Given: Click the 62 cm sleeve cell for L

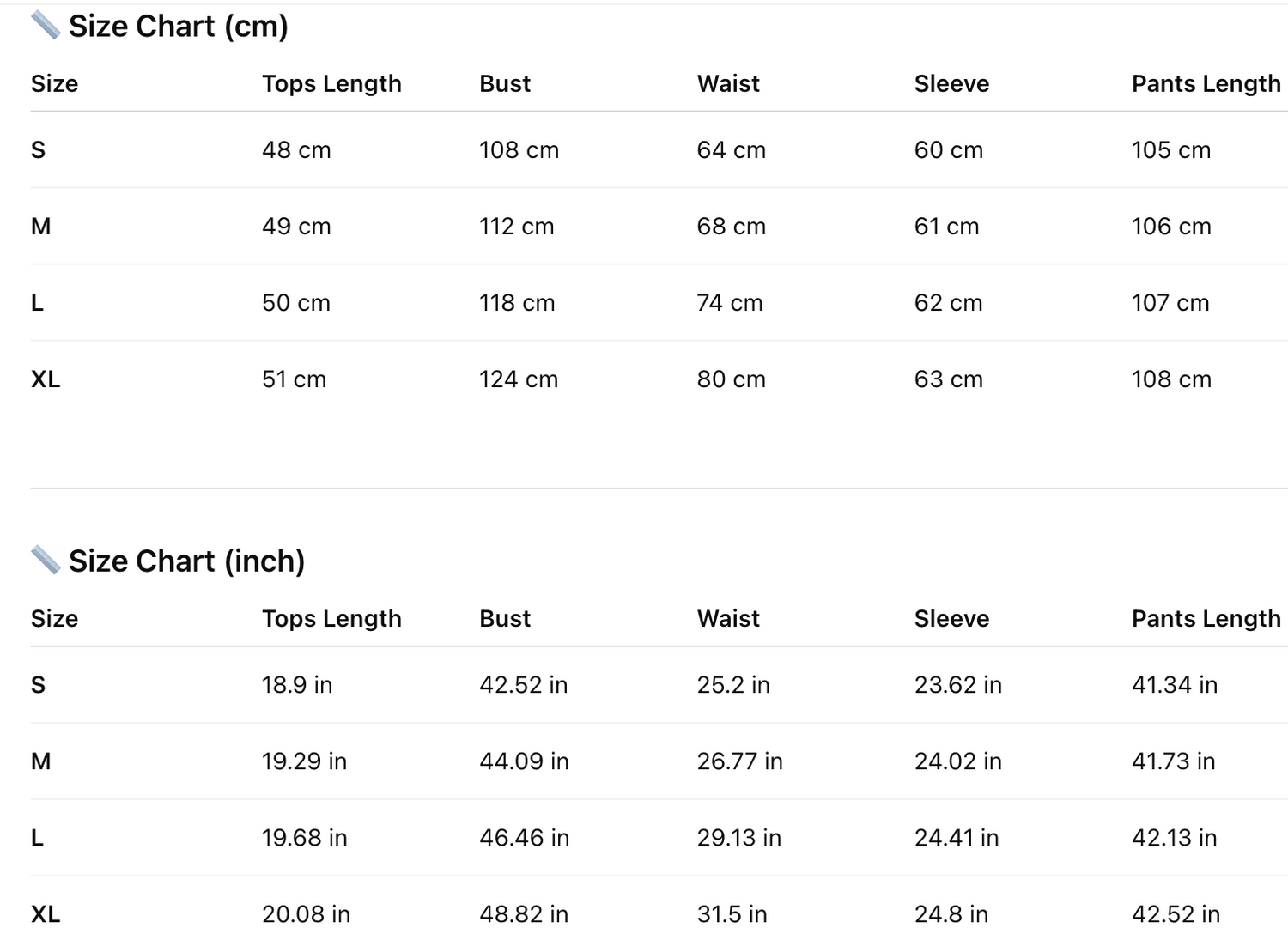Looking at the screenshot, I should click(x=948, y=303).
